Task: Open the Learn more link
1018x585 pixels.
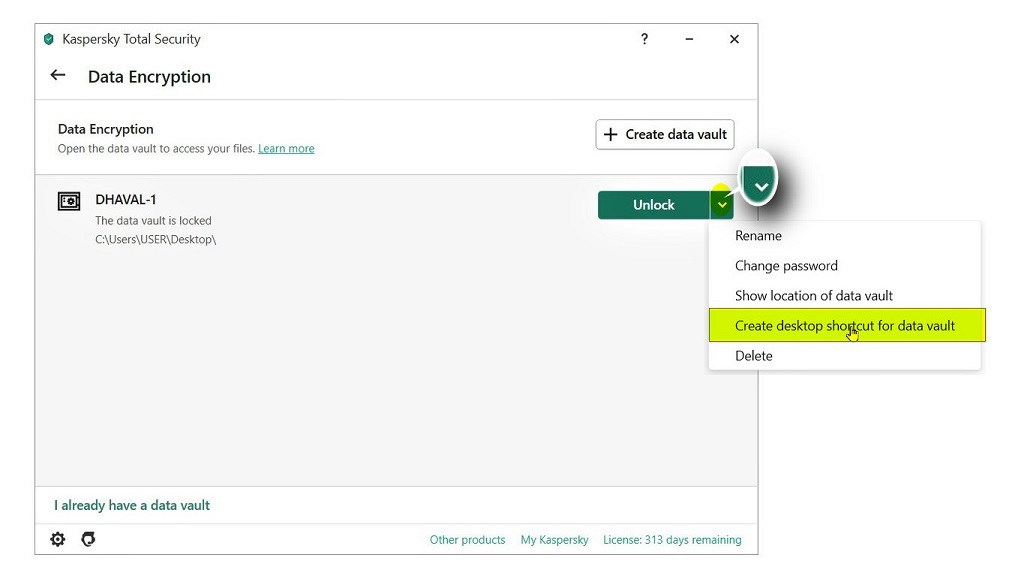Action: (x=286, y=149)
